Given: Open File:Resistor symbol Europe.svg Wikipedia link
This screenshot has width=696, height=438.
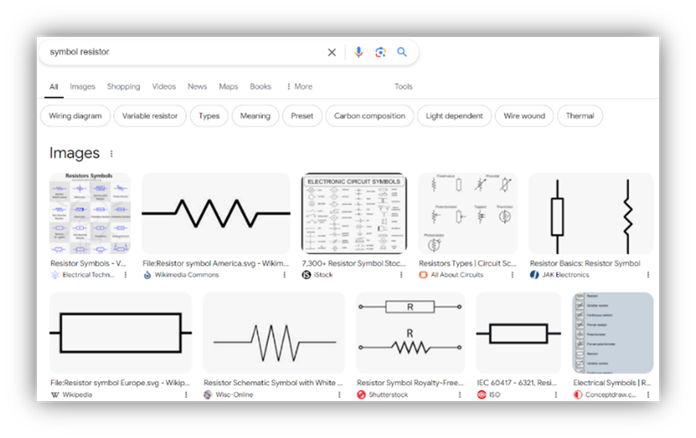Looking at the screenshot, I should (x=121, y=382).
